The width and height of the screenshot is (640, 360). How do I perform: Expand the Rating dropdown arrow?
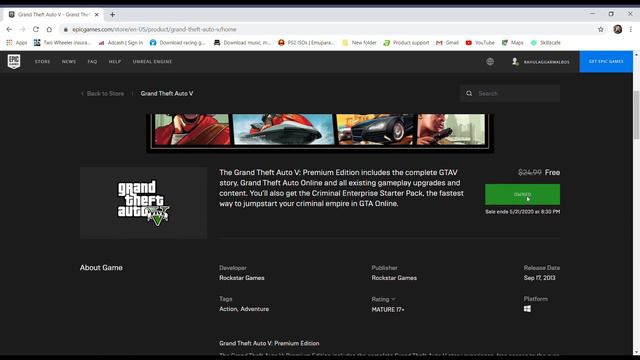393,299
